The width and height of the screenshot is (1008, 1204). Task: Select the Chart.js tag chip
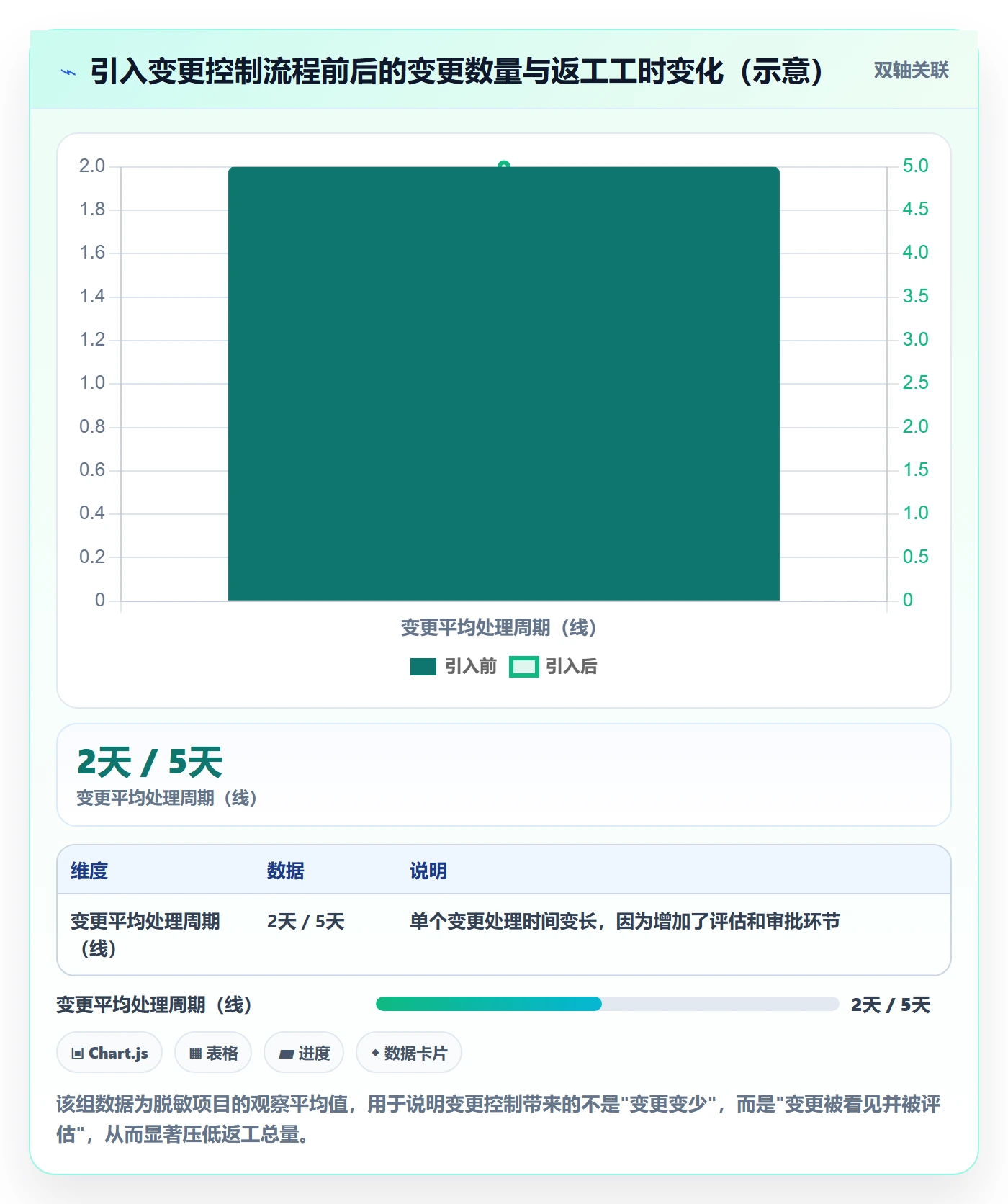tap(109, 1053)
